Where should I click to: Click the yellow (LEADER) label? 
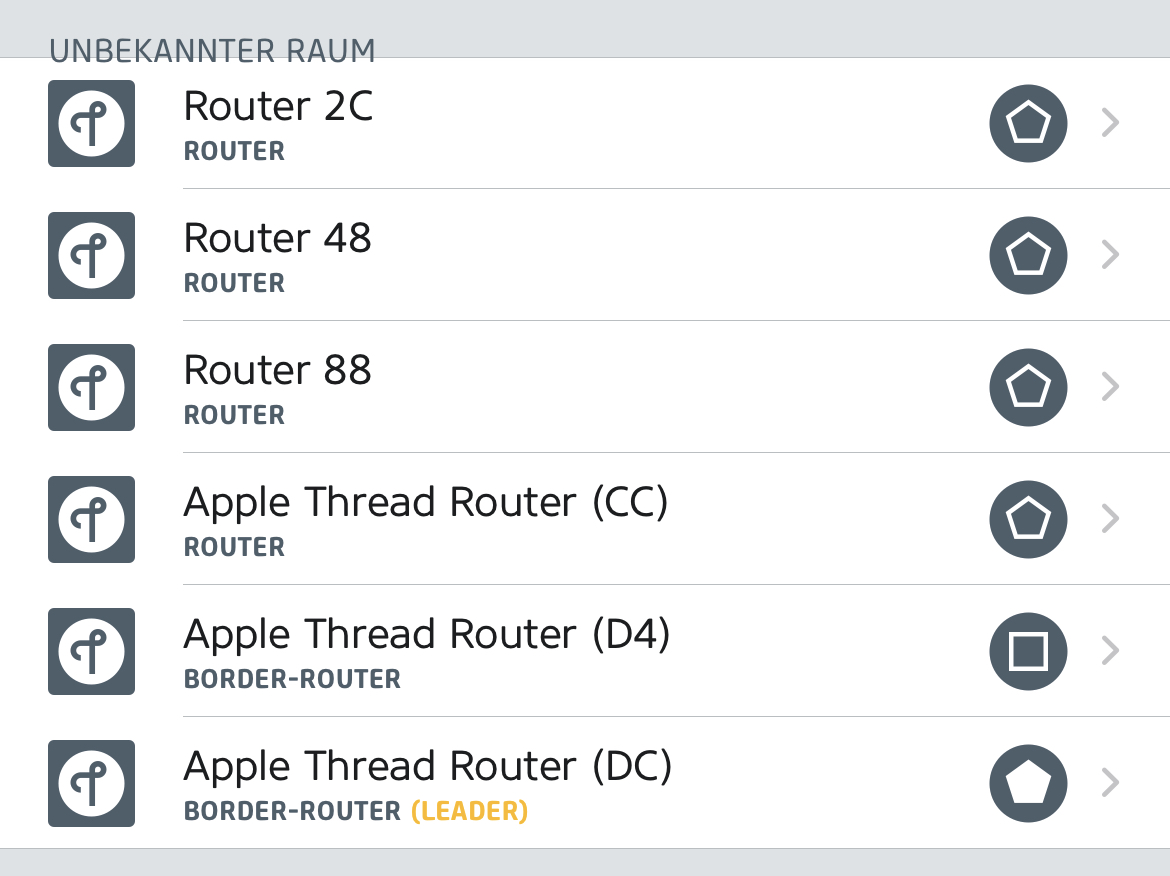(469, 811)
